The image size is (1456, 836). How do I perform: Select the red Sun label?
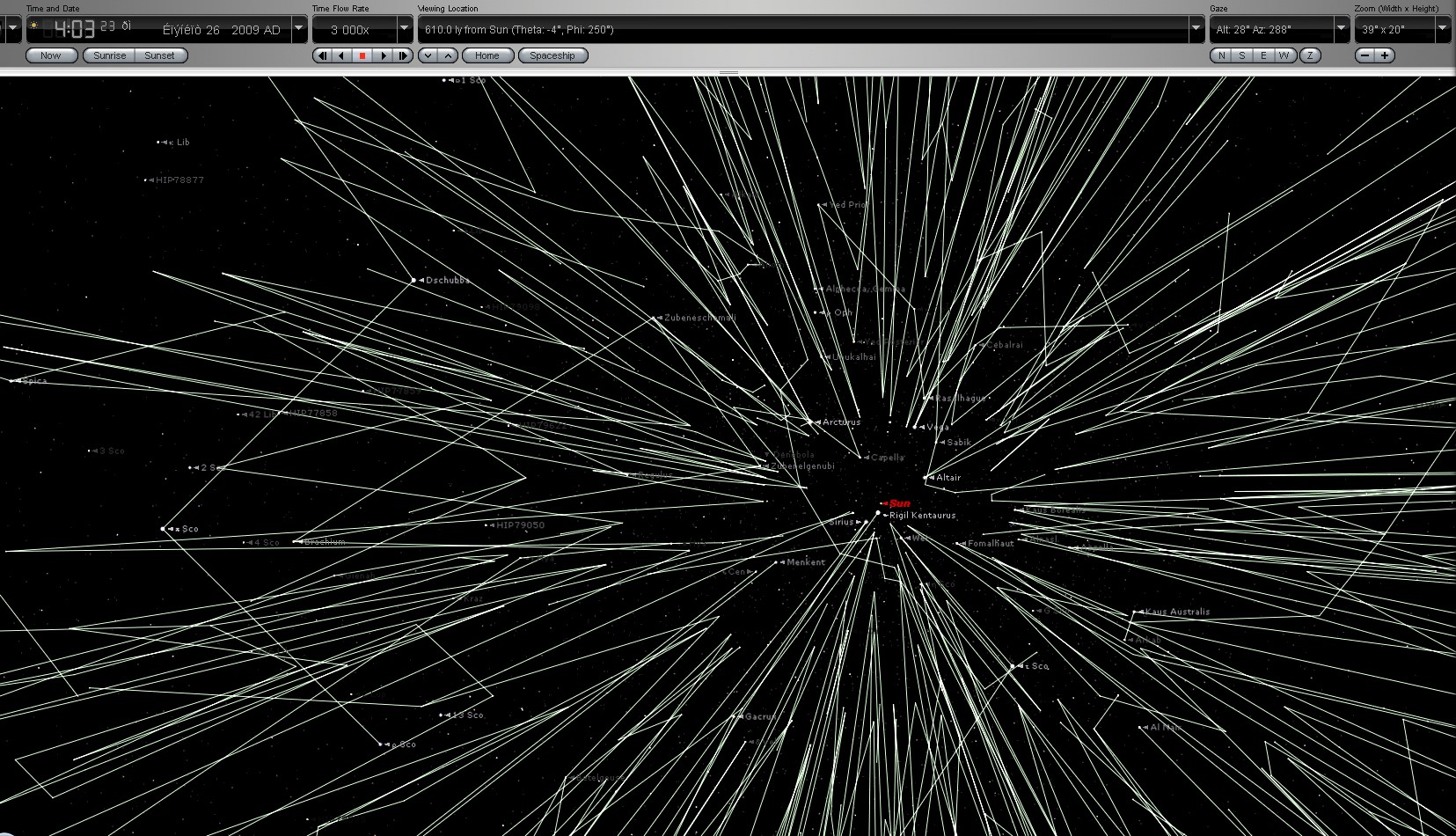[x=900, y=503]
